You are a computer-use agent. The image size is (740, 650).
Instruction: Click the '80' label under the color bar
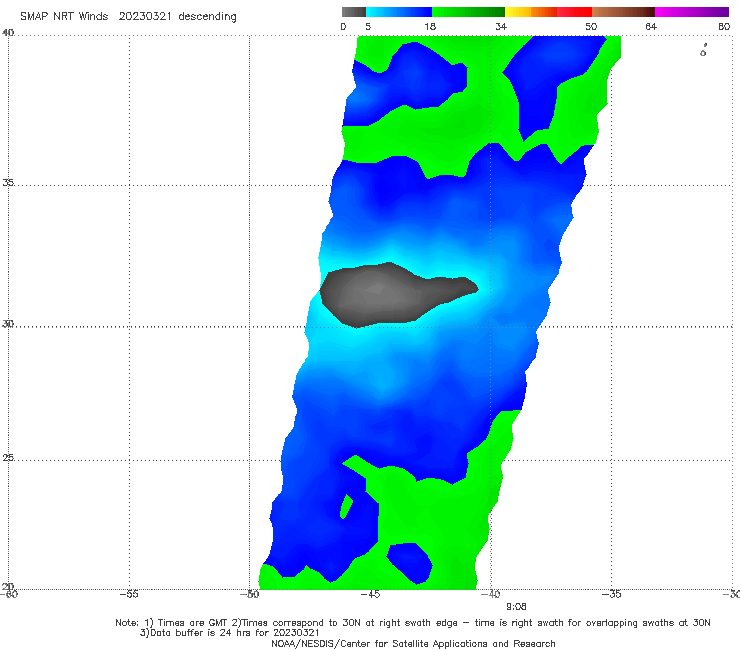(724, 26)
